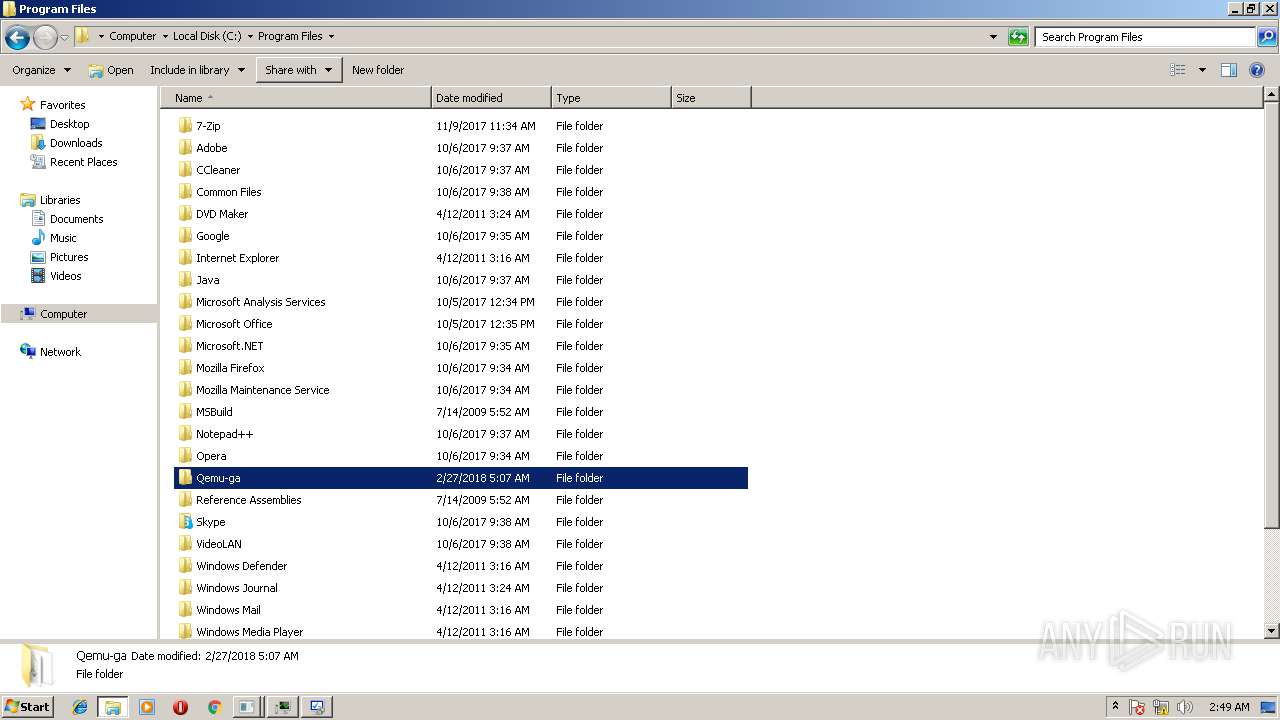The image size is (1280, 720).
Task: Click the Open toolbar button
Action: [111, 70]
